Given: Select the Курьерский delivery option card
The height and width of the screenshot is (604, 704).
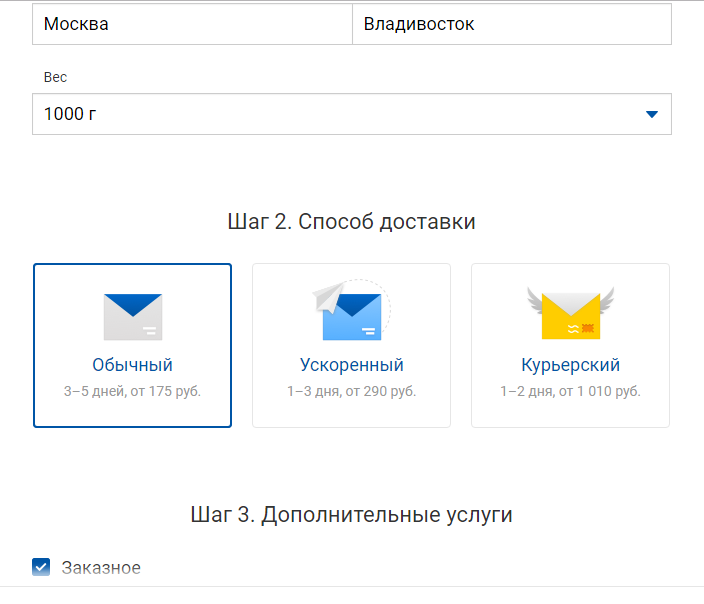Looking at the screenshot, I should pyautogui.click(x=570, y=345).
